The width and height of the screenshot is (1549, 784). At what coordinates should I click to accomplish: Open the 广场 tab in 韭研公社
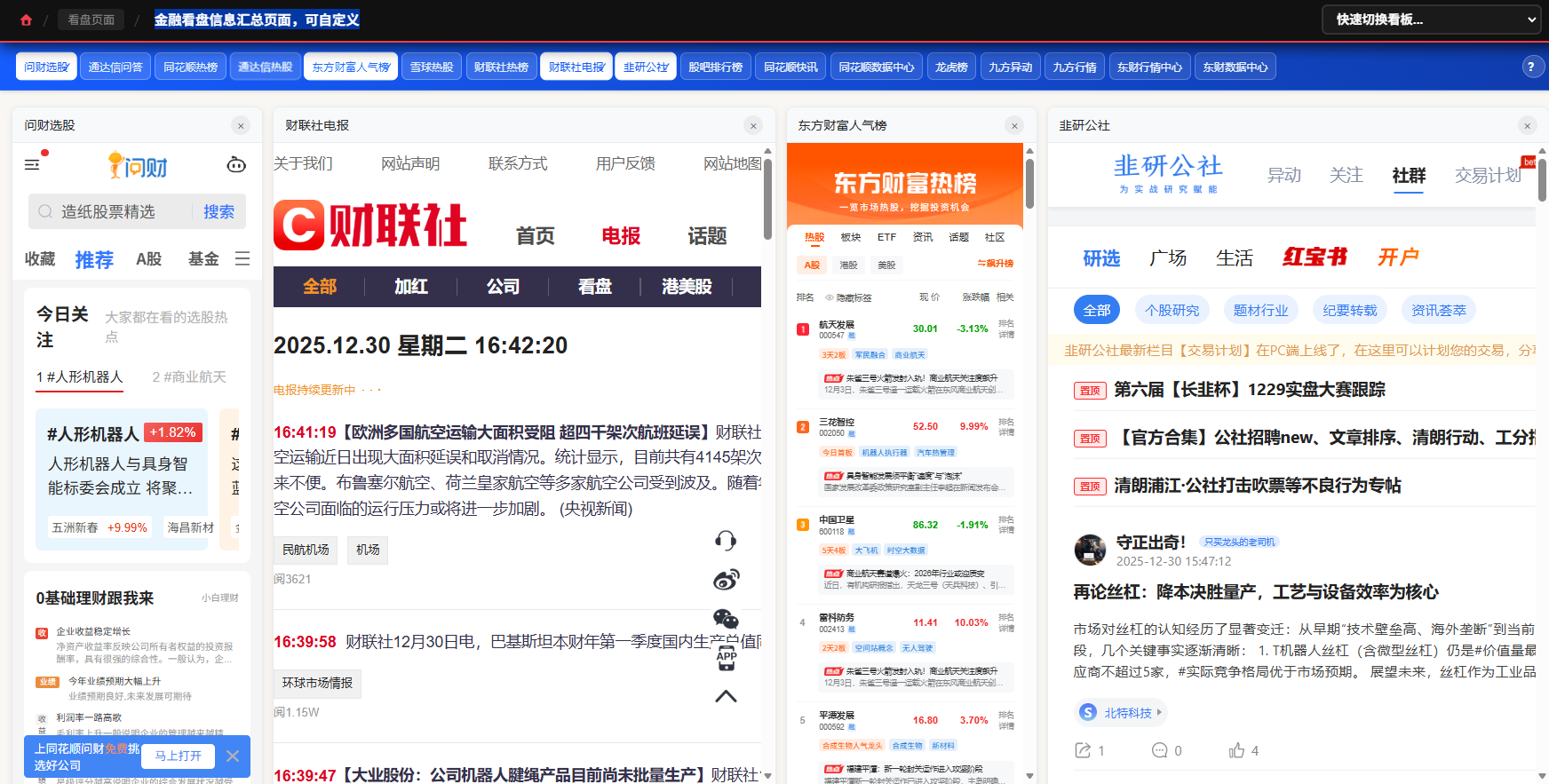point(1168,258)
